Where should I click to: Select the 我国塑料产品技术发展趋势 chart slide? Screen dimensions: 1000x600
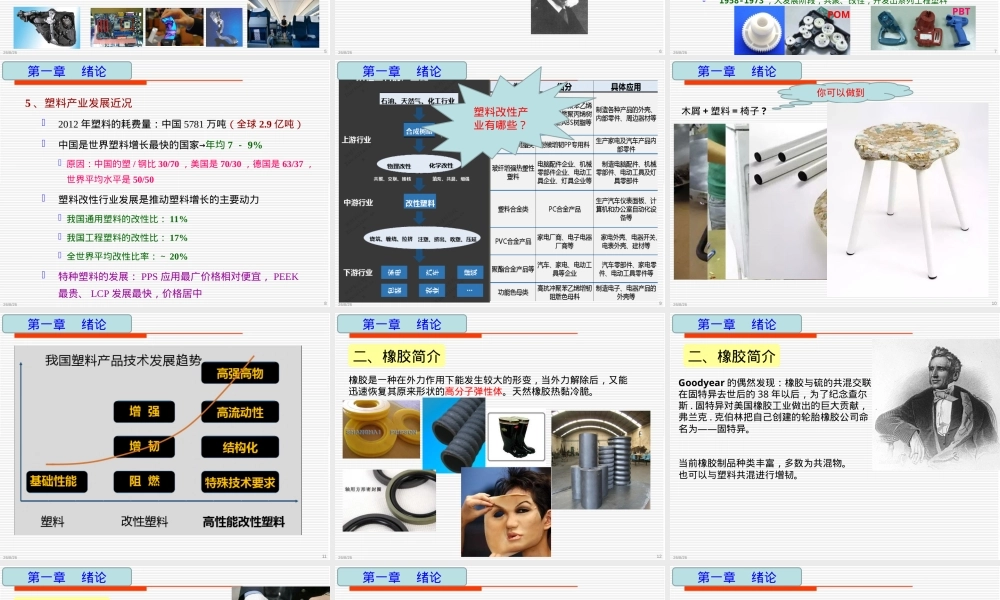(166, 435)
